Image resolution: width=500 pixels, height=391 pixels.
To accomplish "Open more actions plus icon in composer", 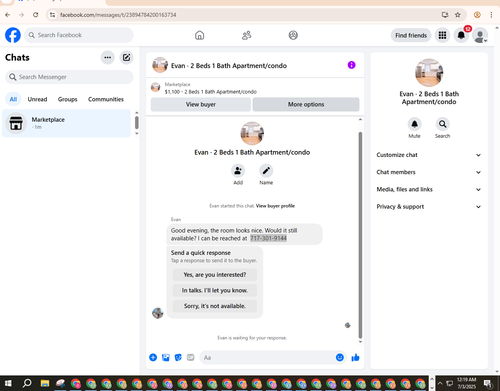I will [153, 358].
